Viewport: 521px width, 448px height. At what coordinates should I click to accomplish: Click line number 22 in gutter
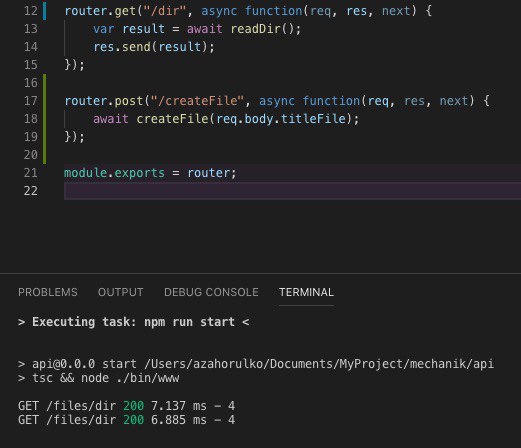click(x=31, y=191)
